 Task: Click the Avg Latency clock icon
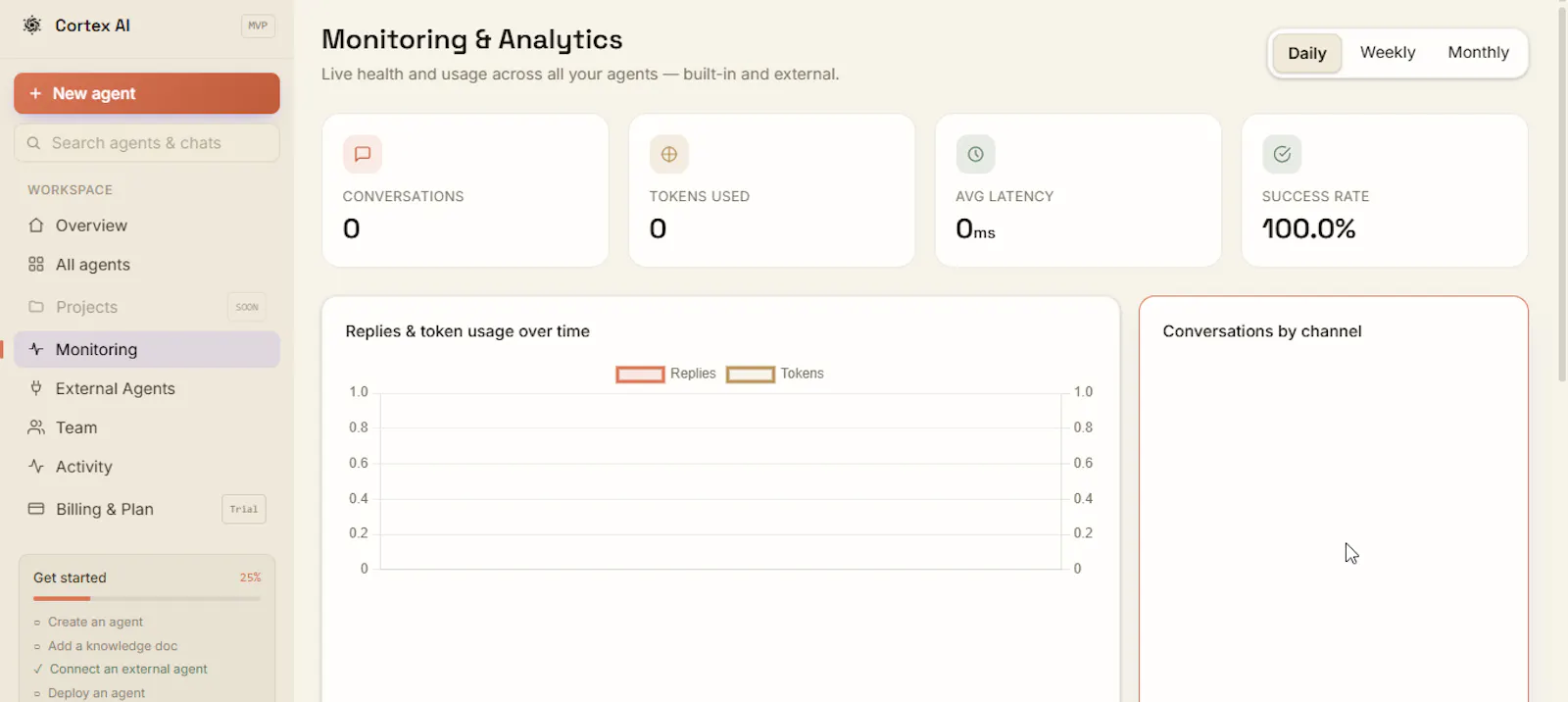tap(975, 154)
